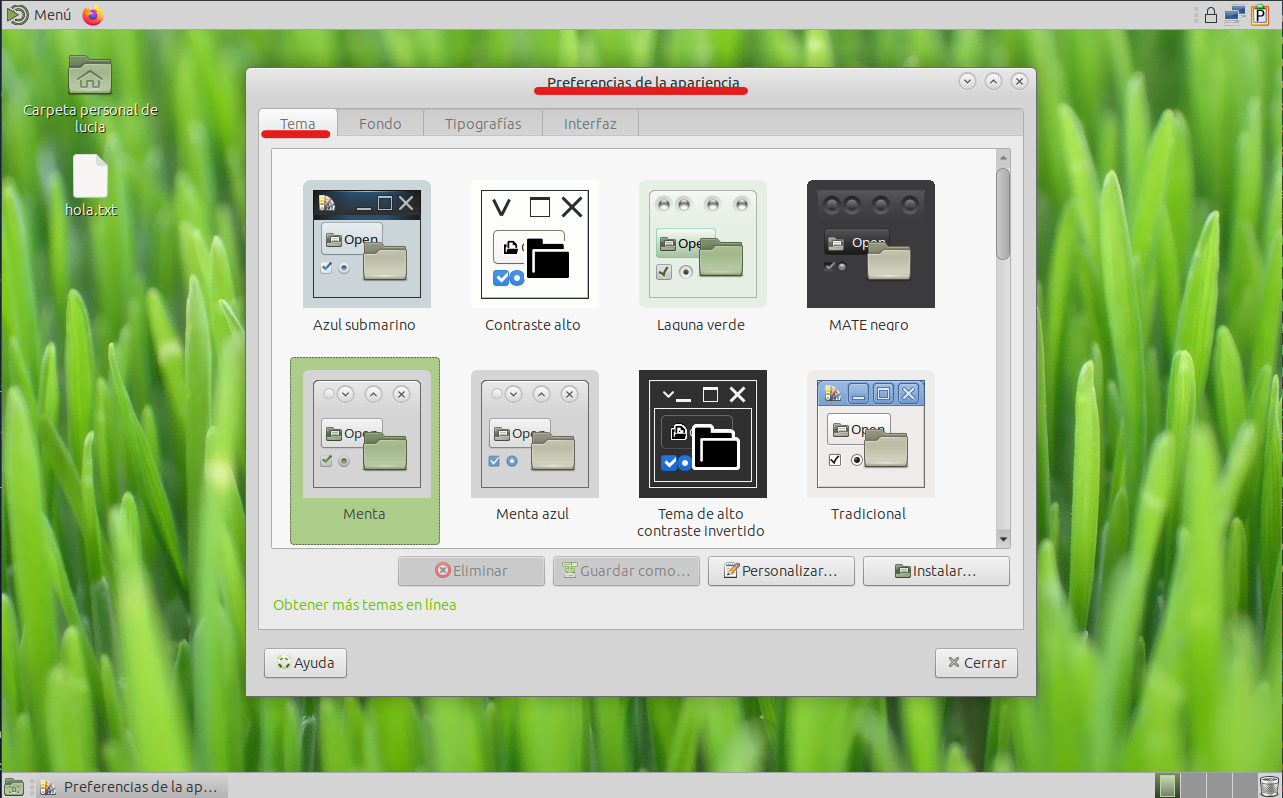The image size is (1283, 798).
Task: Apply the MATE negro theme
Action: (870, 244)
